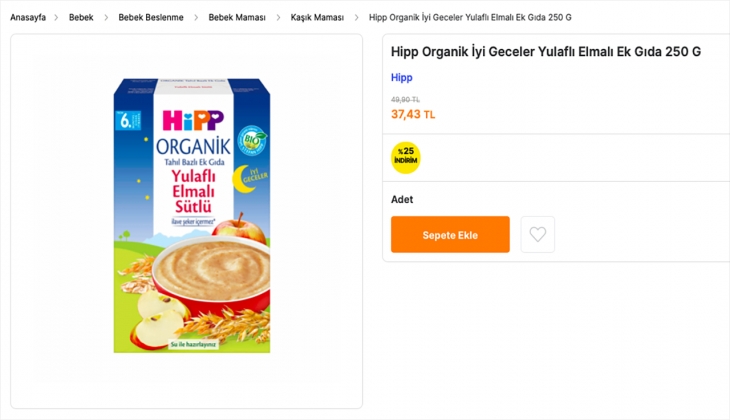This screenshot has height=420, width=730.
Task: Add product to favorites with heart icon
Action: tap(538, 234)
